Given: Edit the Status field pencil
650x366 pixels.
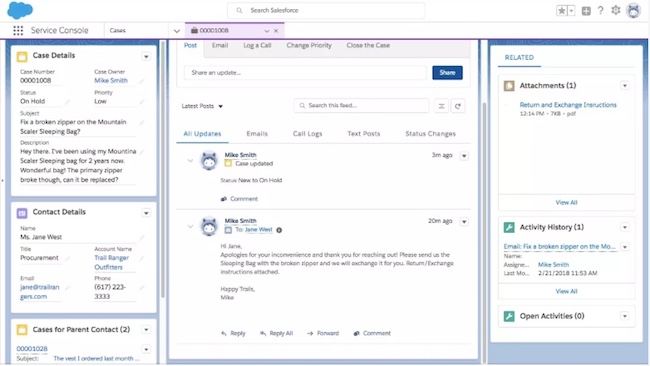Looking at the screenshot, I should pos(68,102).
